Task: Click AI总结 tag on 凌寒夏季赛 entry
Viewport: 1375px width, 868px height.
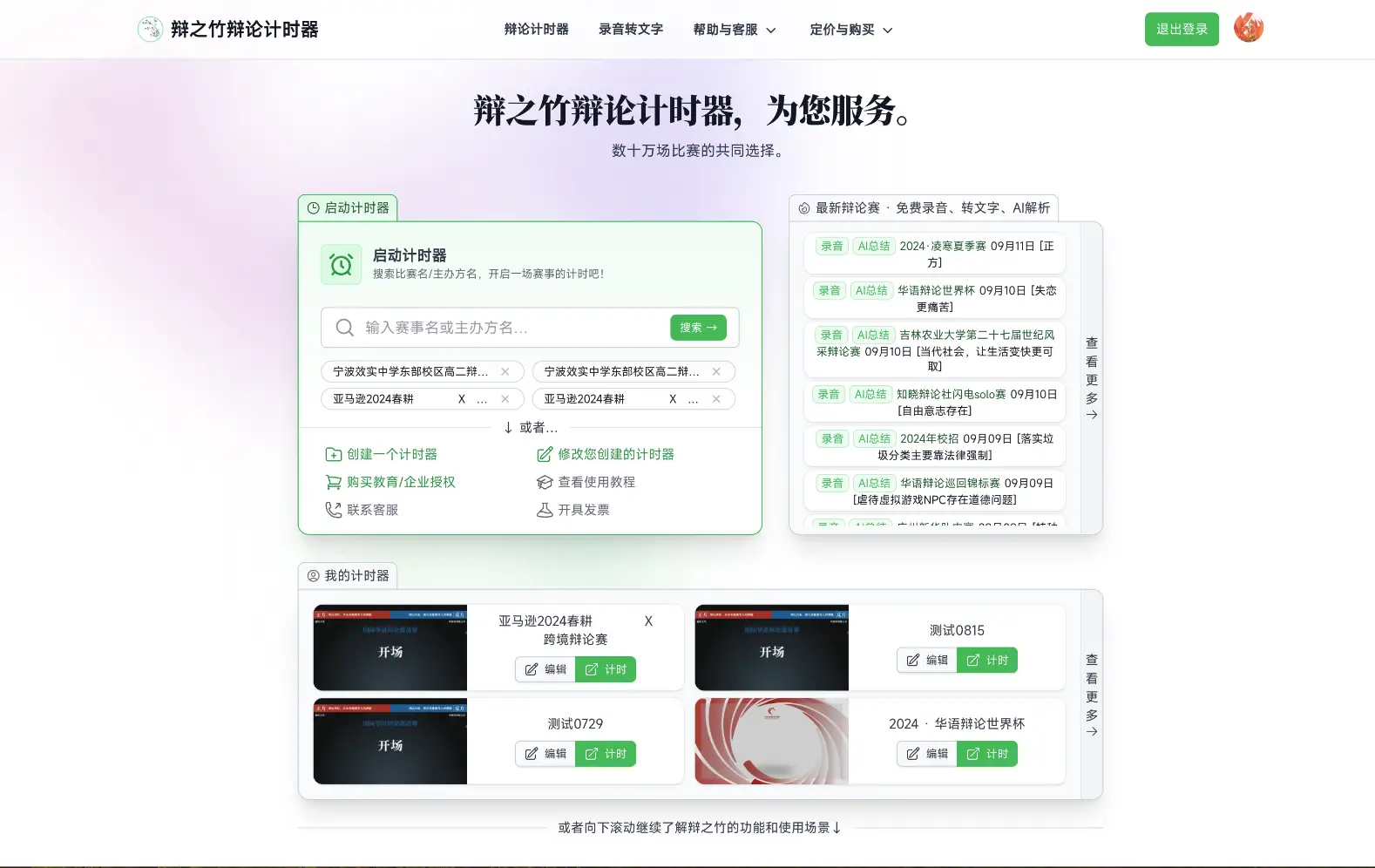Action: [874, 247]
